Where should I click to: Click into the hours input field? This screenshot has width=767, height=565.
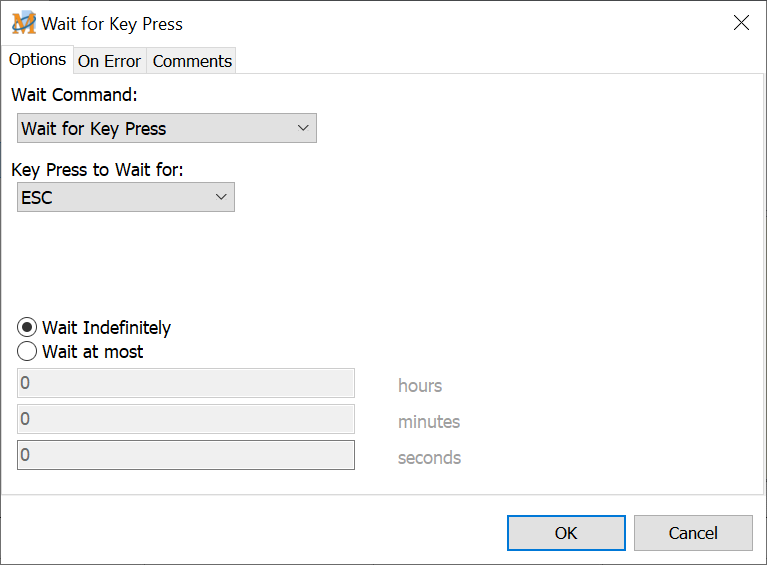186,384
